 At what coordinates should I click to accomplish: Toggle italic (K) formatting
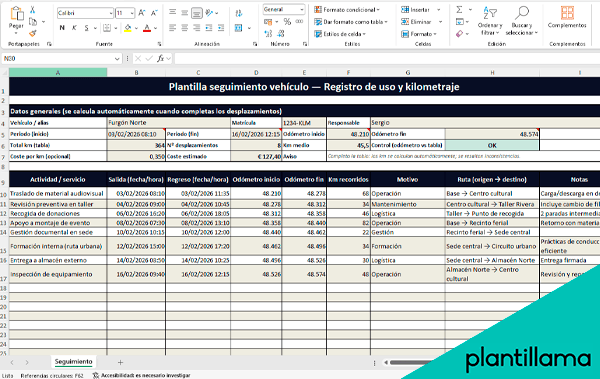(74, 28)
